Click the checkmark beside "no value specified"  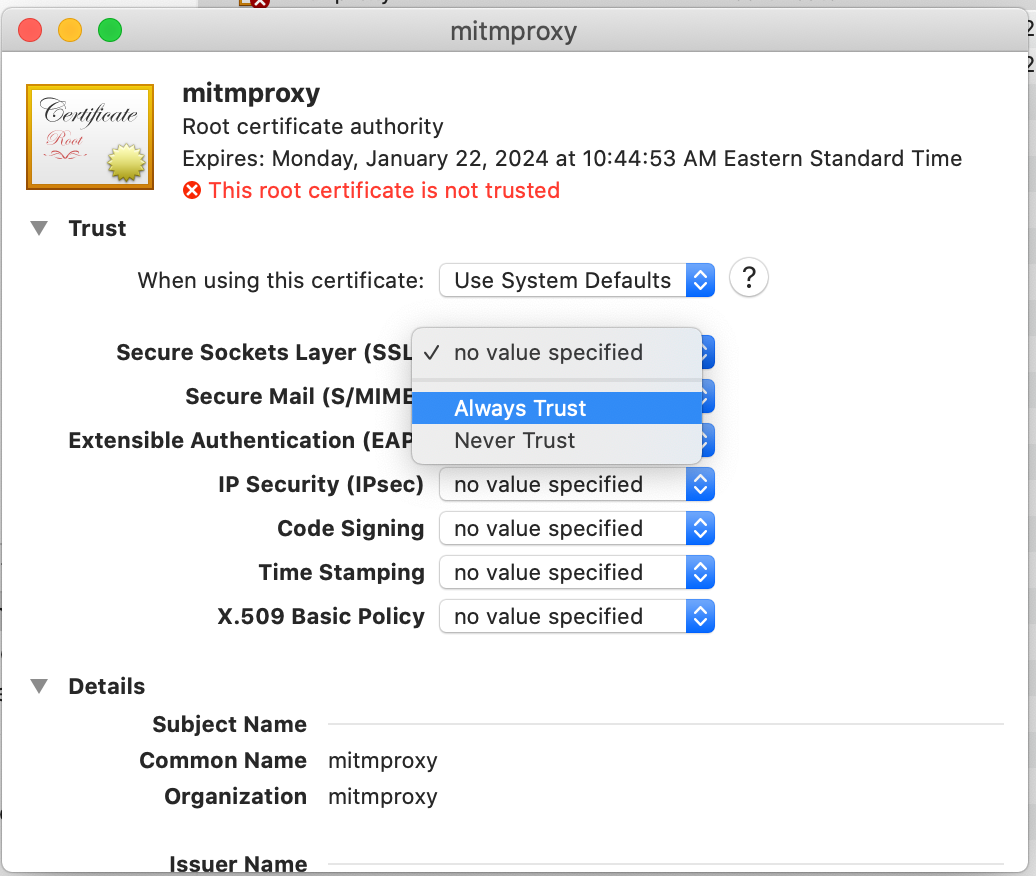432,352
